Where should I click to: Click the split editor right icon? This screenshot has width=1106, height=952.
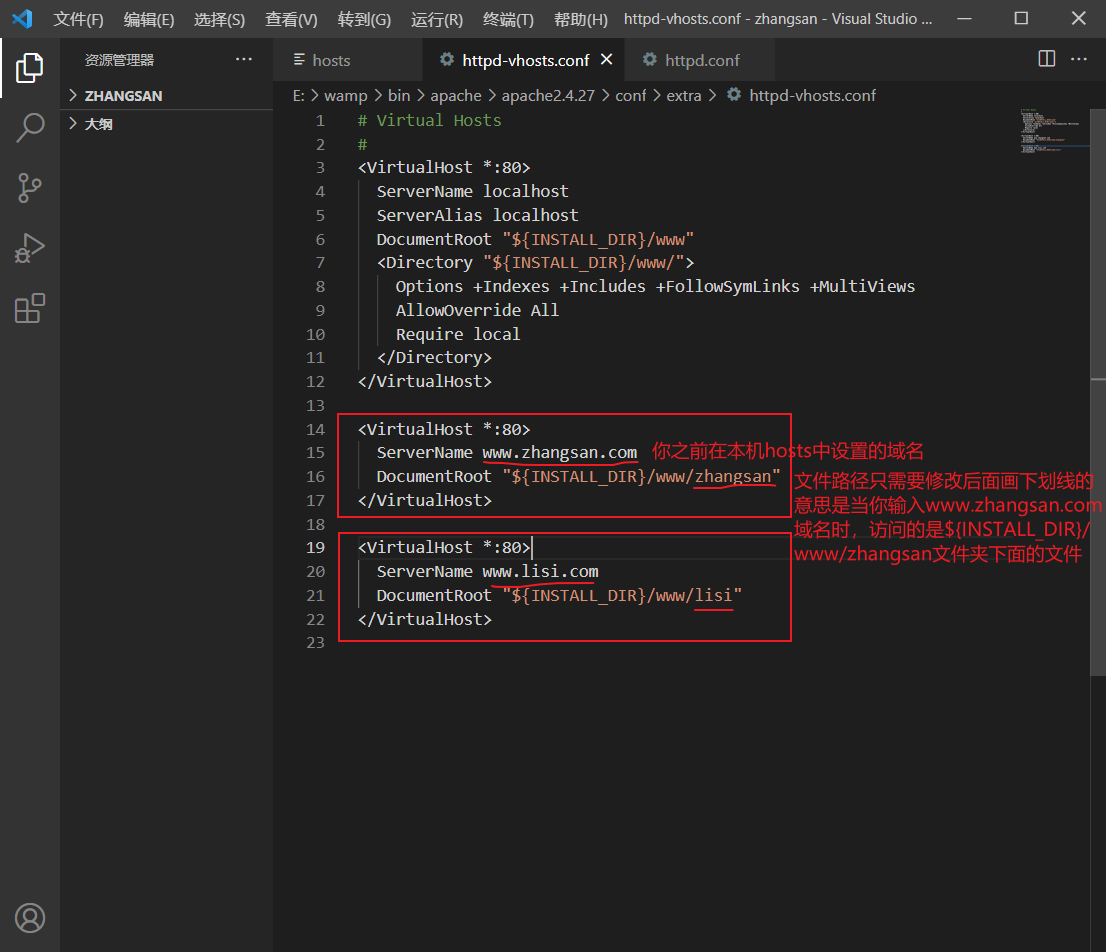(x=1047, y=59)
